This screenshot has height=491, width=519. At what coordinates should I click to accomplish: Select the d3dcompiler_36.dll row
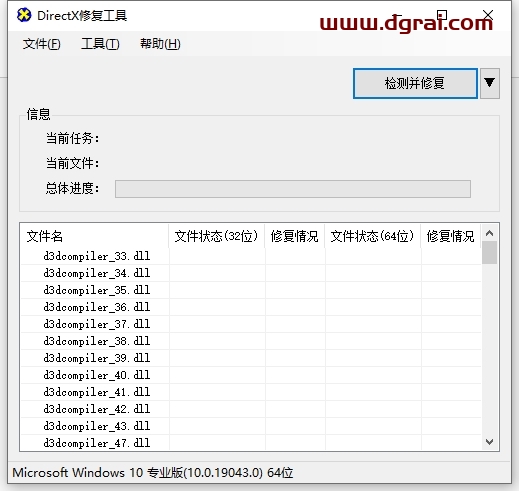(251, 307)
